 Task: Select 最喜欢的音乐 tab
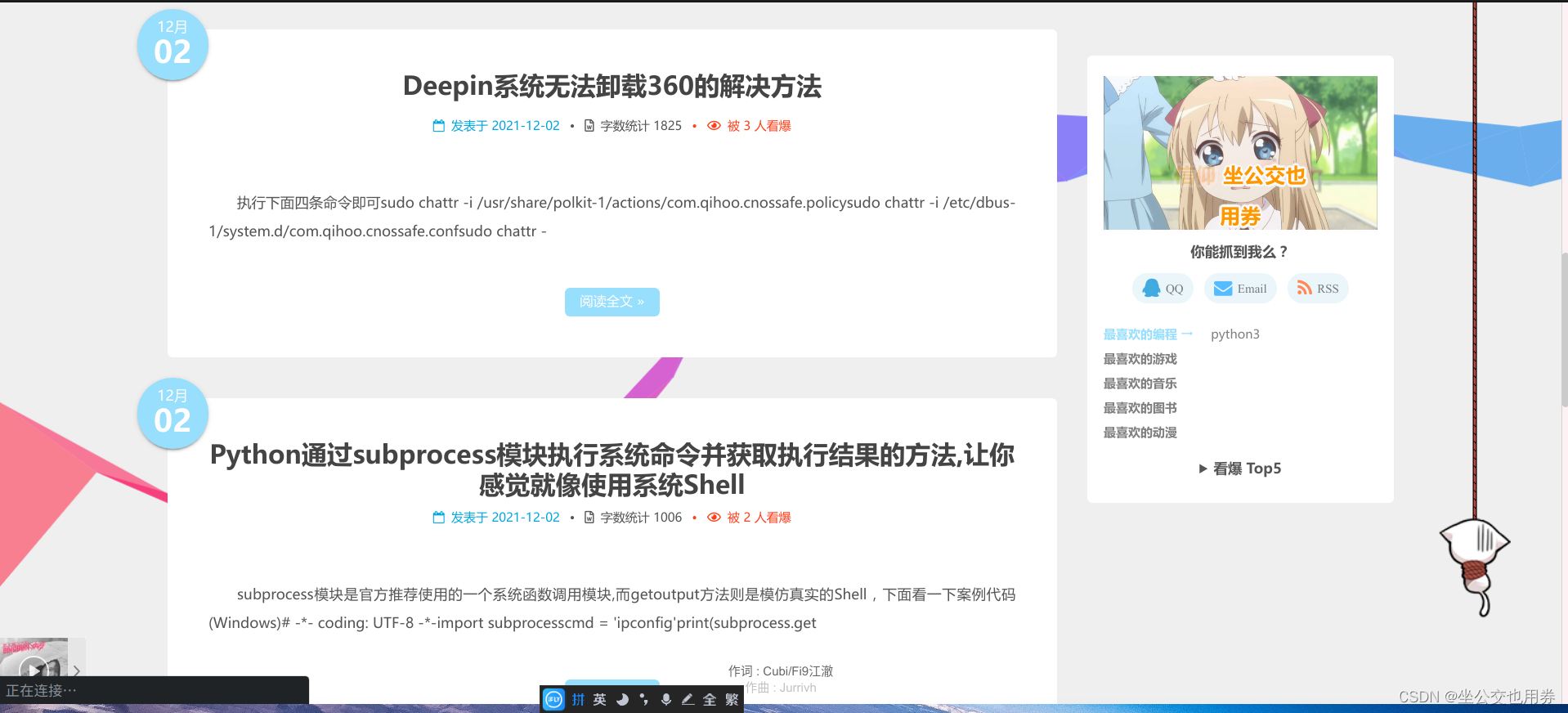click(x=1140, y=383)
